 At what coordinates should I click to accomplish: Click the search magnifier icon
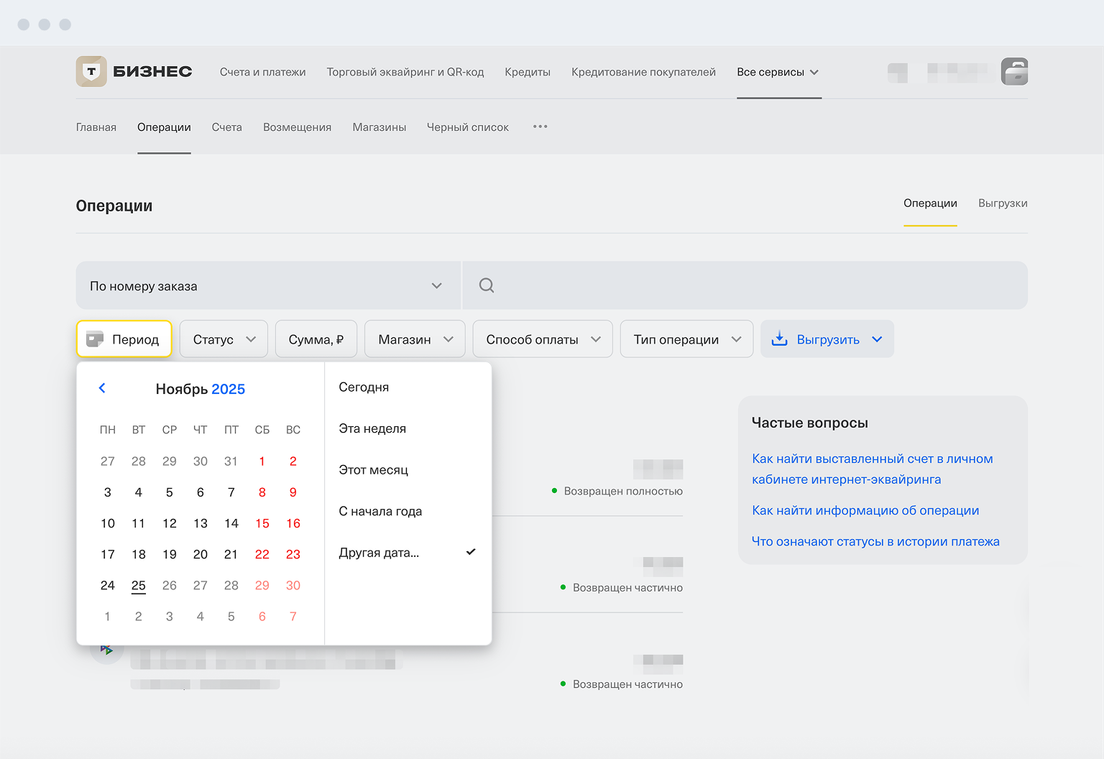487,286
